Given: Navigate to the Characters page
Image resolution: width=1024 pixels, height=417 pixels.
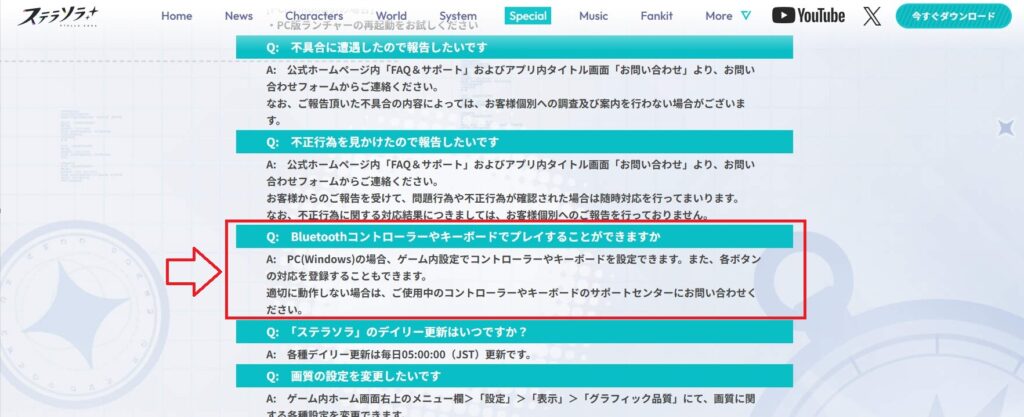Looking at the screenshot, I should pos(314,16).
